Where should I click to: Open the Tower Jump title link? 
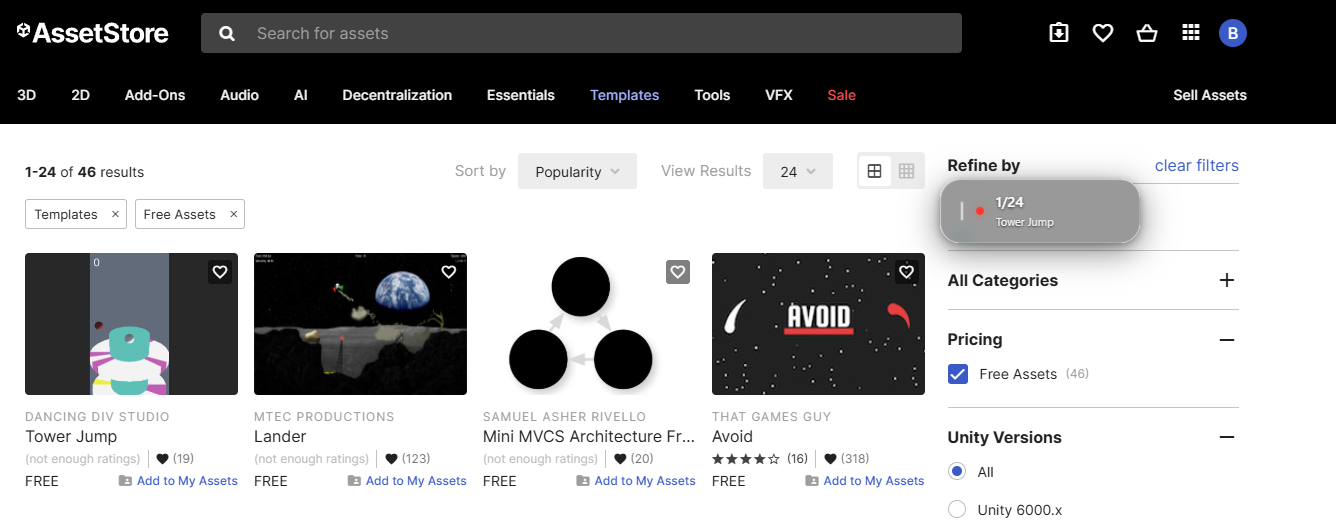(71, 436)
